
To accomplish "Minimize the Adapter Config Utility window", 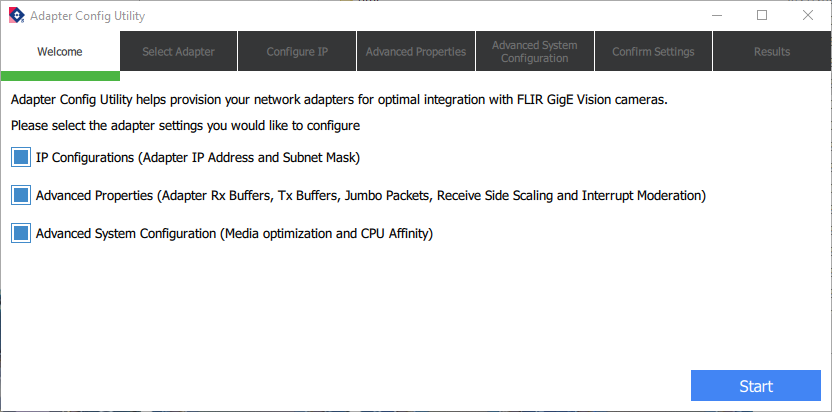I will point(716,16).
